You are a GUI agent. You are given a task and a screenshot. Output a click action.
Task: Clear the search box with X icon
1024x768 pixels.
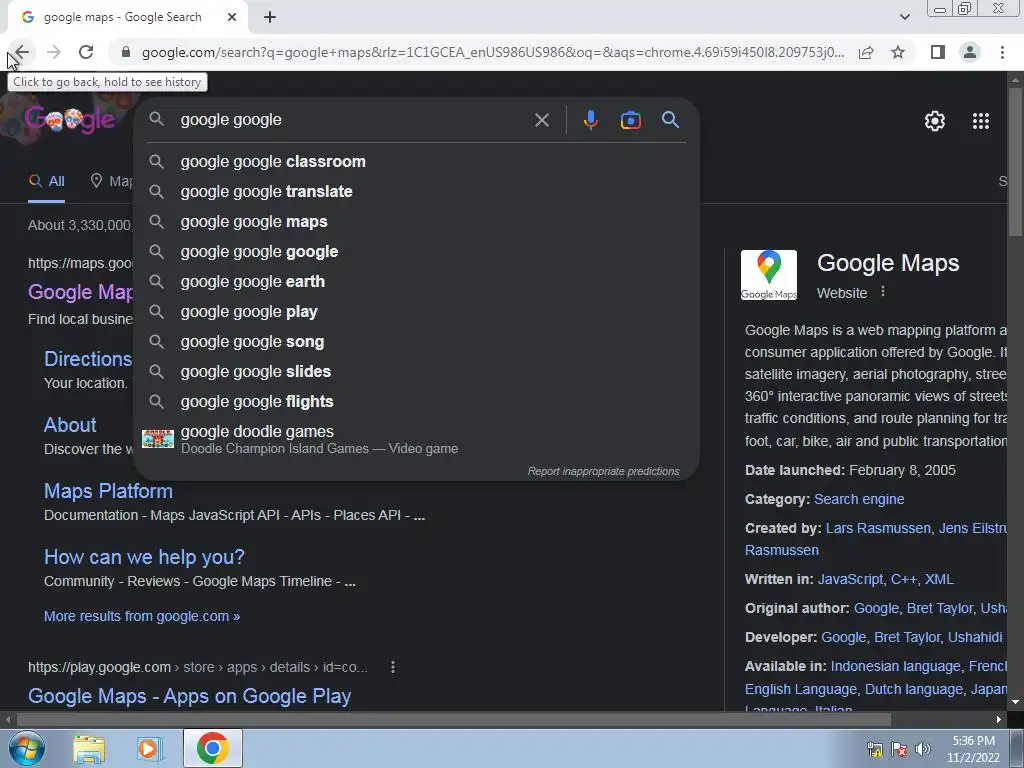click(x=541, y=120)
